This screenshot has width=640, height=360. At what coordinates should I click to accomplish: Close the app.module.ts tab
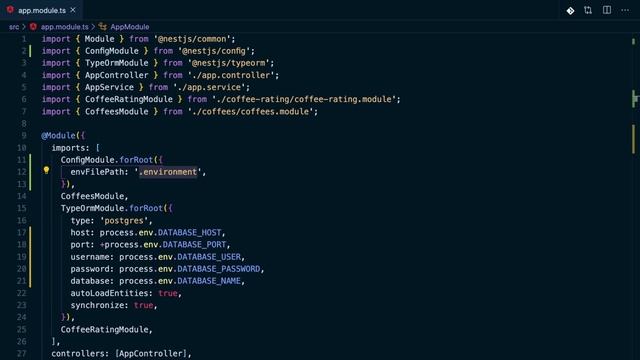tap(73, 10)
